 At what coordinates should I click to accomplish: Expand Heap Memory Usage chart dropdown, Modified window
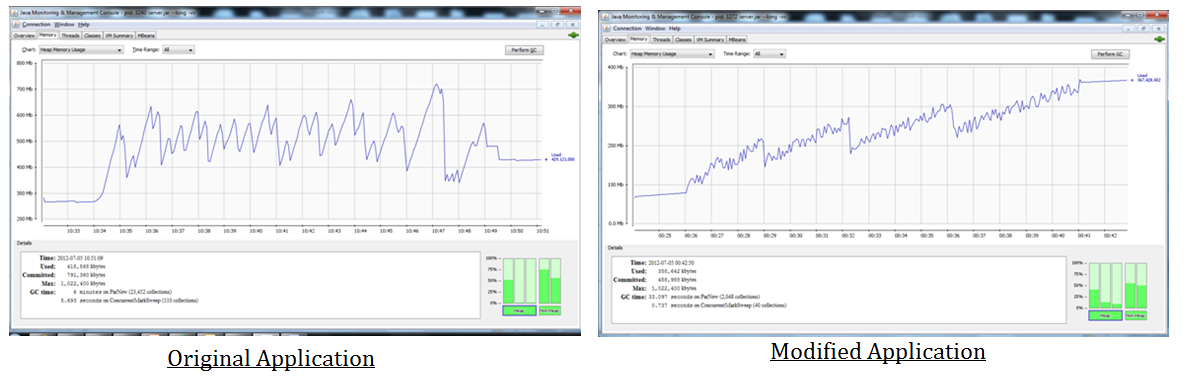pos(671,54)
